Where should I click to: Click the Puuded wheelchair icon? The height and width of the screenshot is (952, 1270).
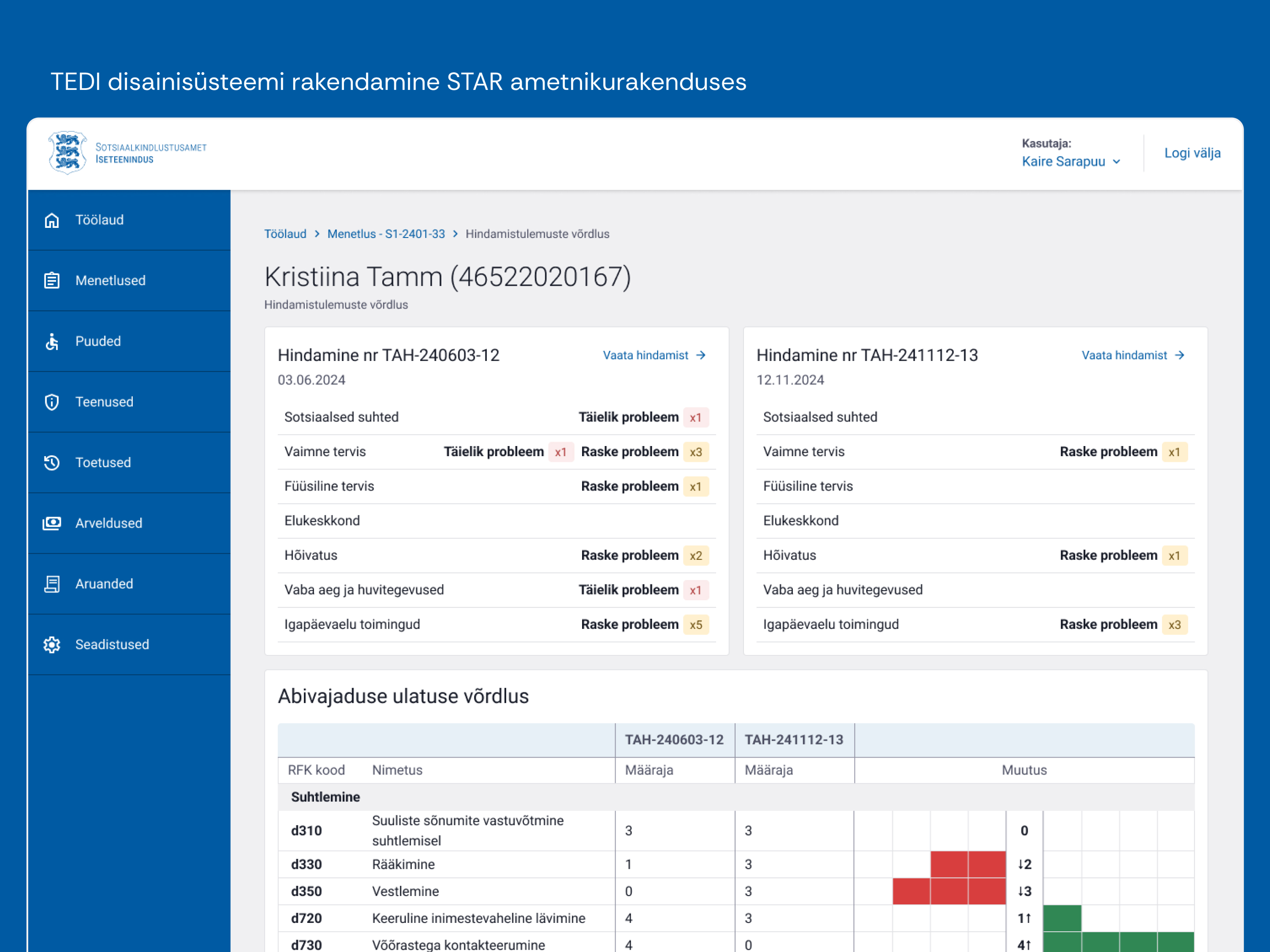pyautogui.click(x=52, y=342)
